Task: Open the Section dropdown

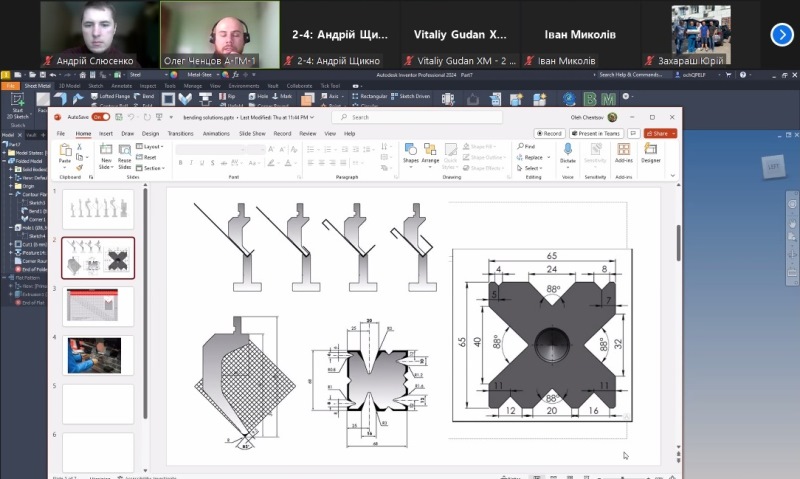Action: coord(151,168)
